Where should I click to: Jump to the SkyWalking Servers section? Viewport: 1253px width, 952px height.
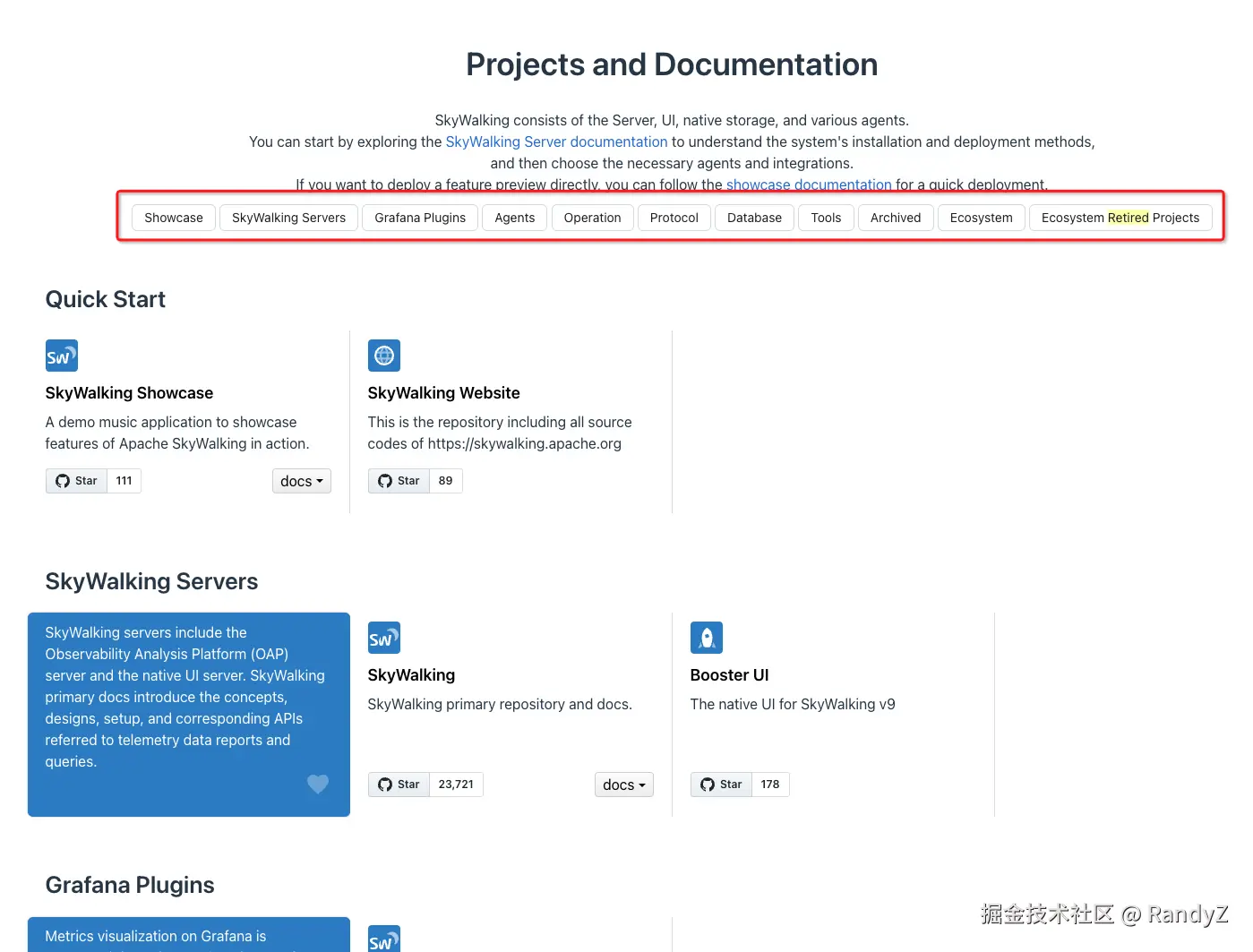(288, 218)
